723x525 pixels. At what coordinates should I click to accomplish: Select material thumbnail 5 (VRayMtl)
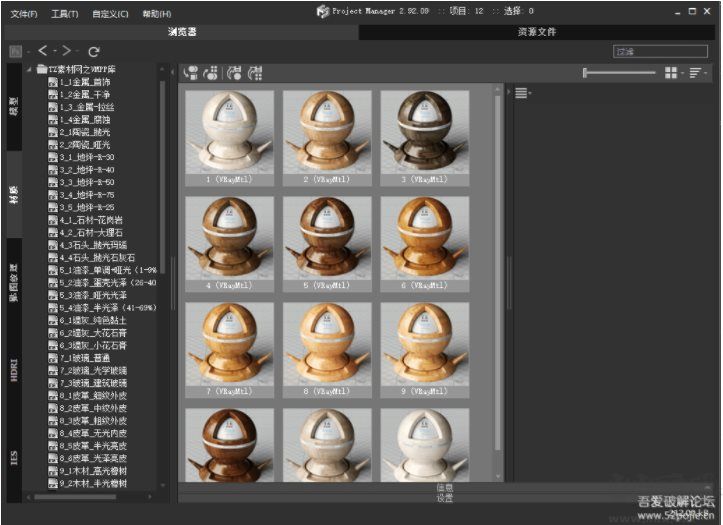coord(328,240)
